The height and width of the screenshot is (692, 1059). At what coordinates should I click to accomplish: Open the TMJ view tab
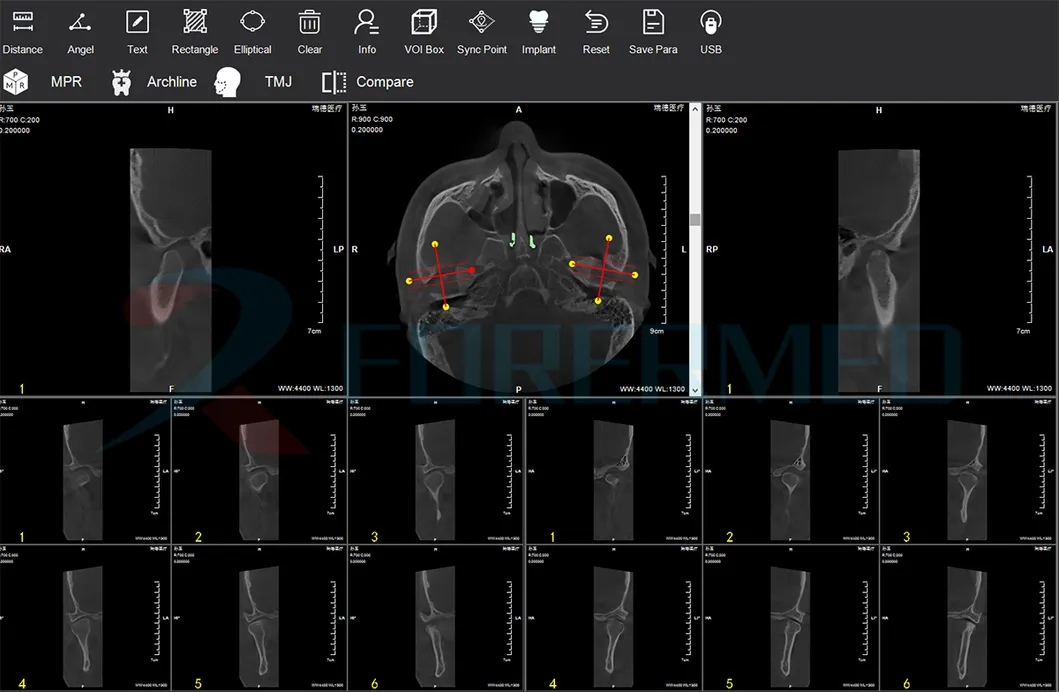click(x=253, y=82)
